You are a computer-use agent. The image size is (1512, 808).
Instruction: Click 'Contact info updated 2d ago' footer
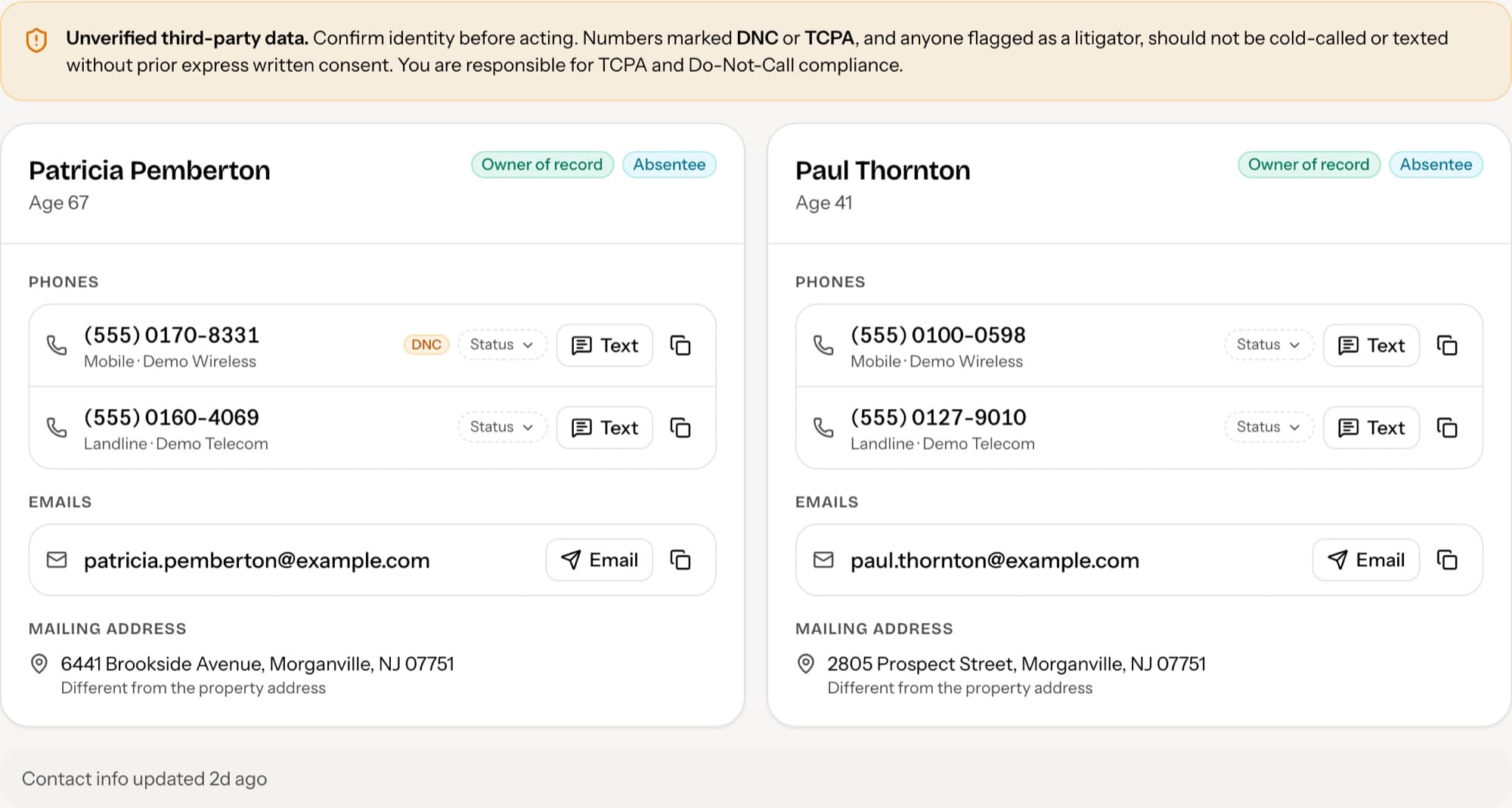(144, 779)
